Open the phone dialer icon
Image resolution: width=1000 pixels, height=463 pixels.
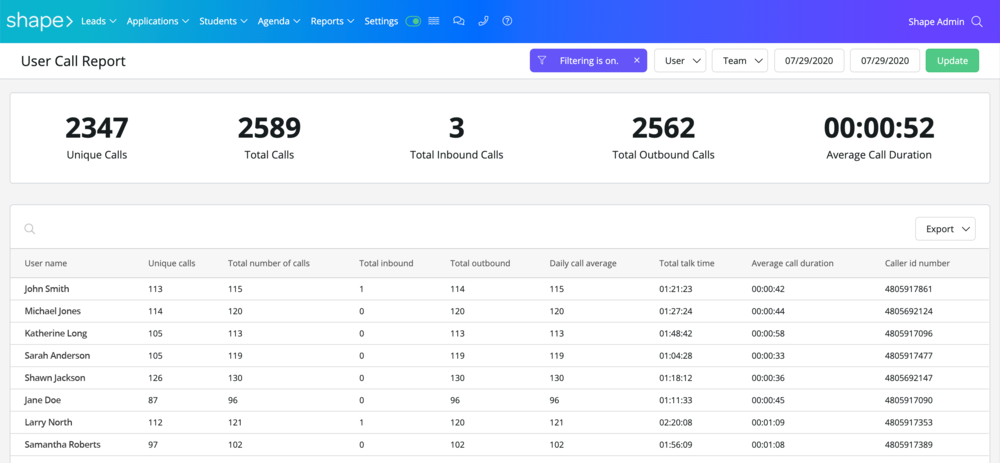point(483,21)
